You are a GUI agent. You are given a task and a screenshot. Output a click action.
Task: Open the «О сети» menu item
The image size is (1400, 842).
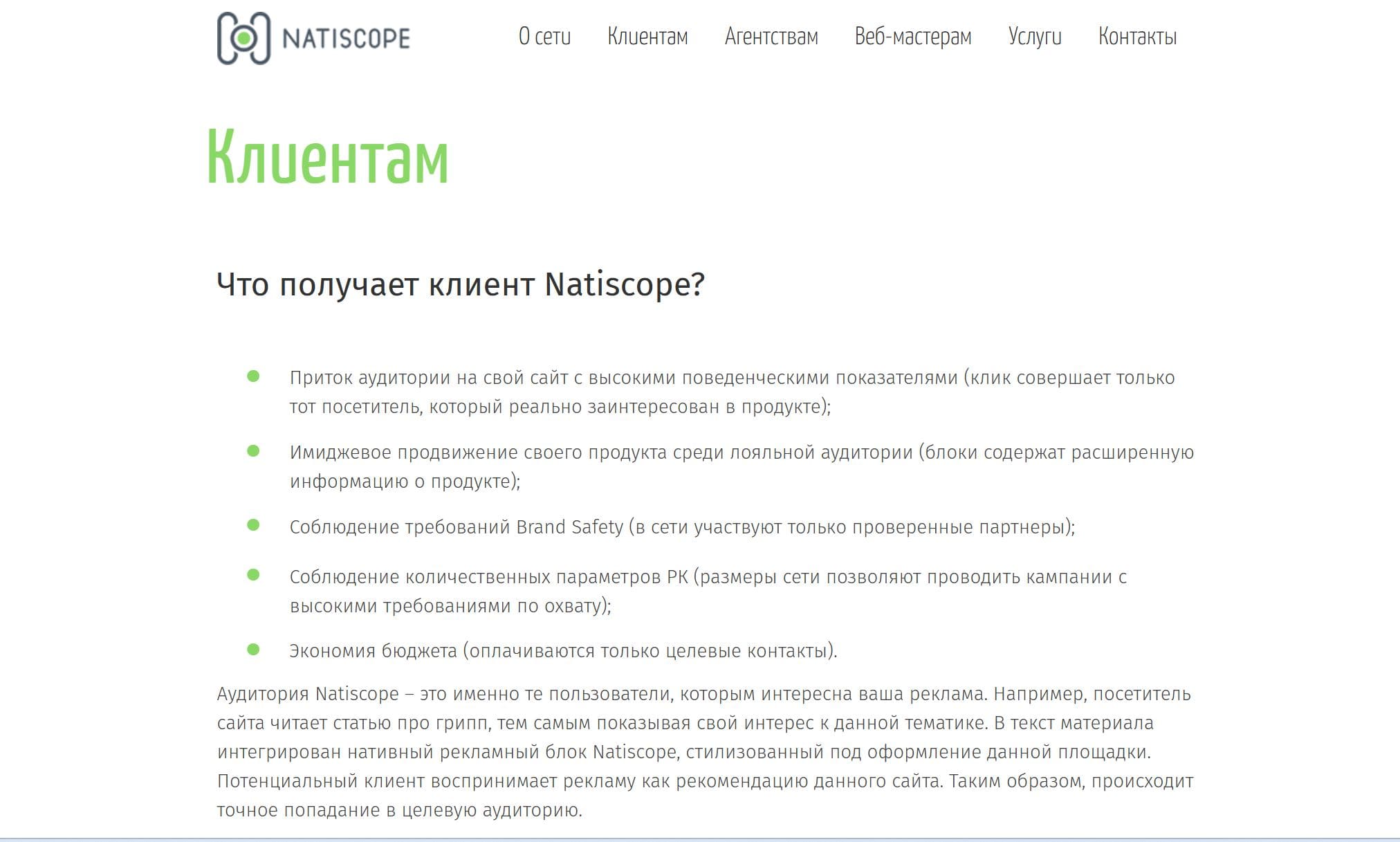pos(544,37)
